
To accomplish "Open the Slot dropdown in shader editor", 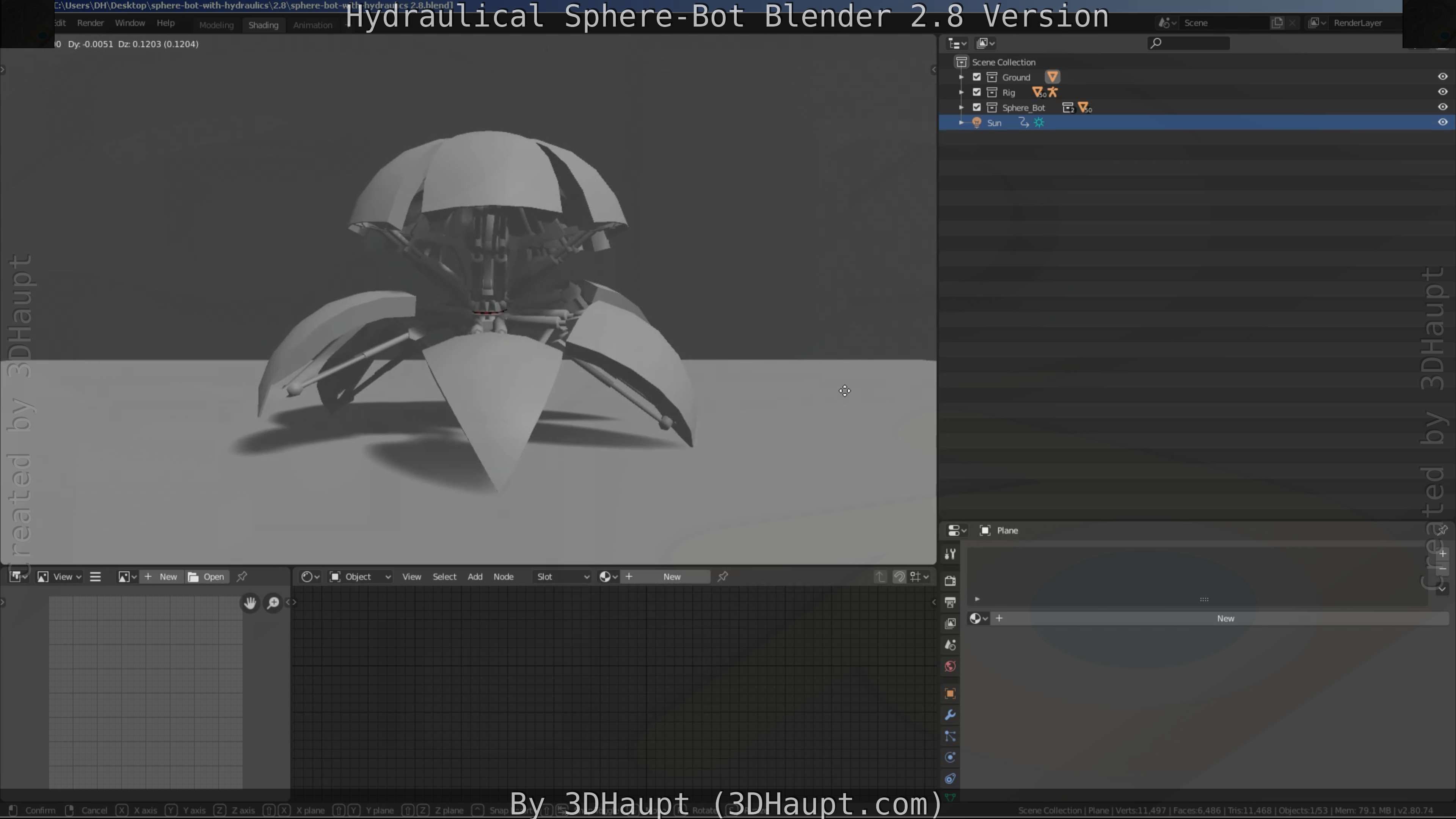I will [563, 576].
